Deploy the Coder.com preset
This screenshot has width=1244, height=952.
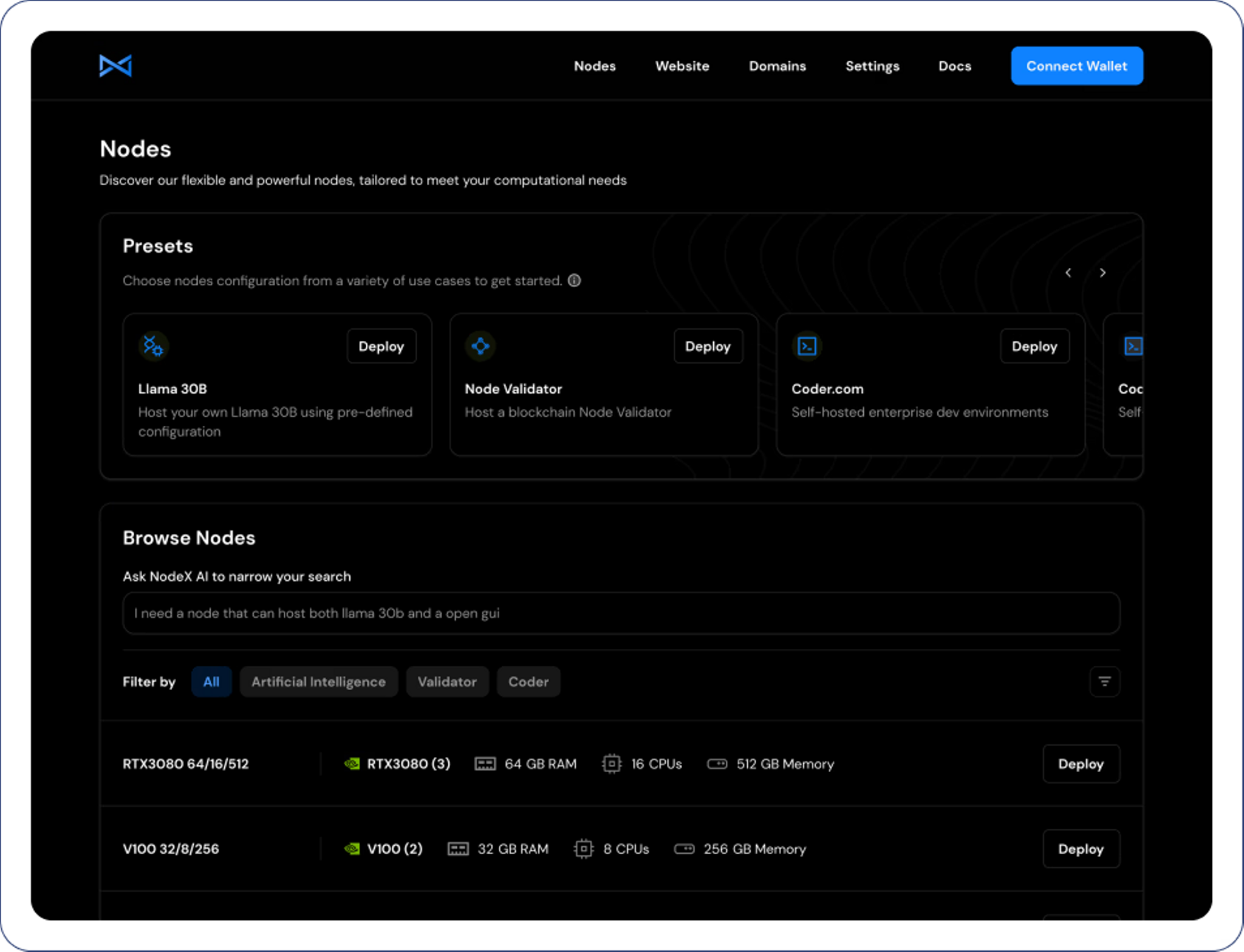point(1034,346)
